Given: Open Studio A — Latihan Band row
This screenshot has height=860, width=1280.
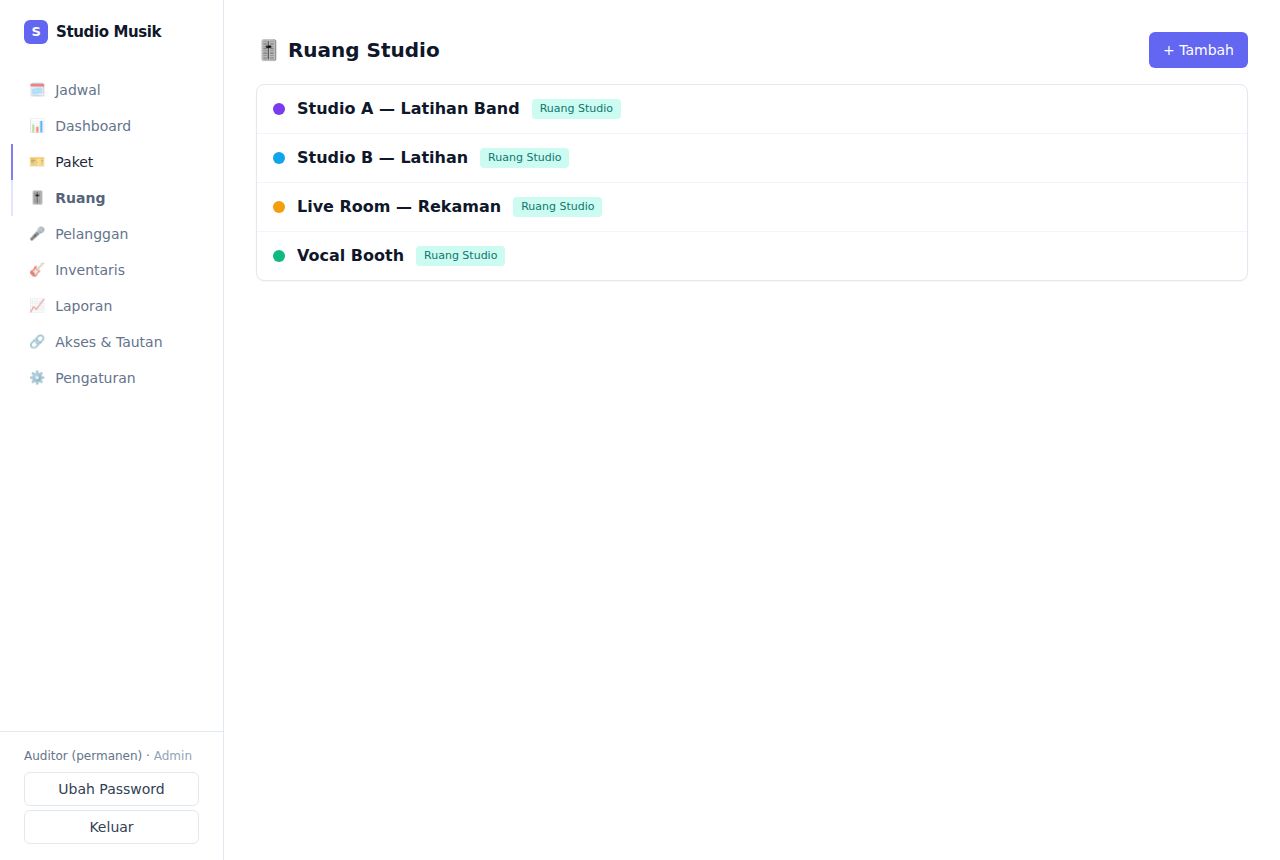Looking at the screenshot, I should (752, 109).
